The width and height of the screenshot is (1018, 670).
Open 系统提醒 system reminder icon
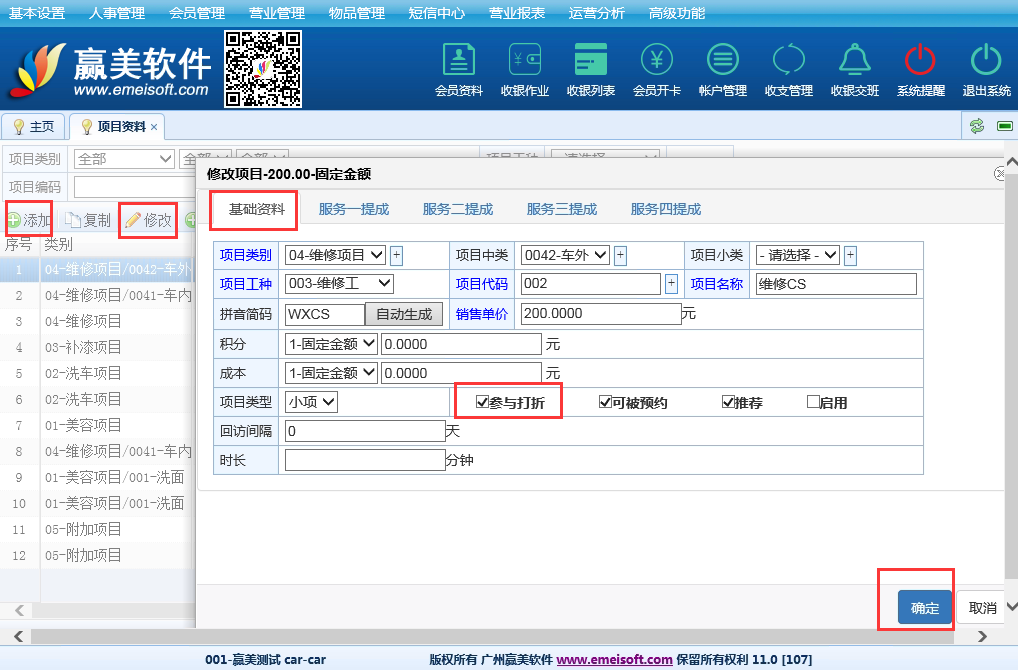920,69
